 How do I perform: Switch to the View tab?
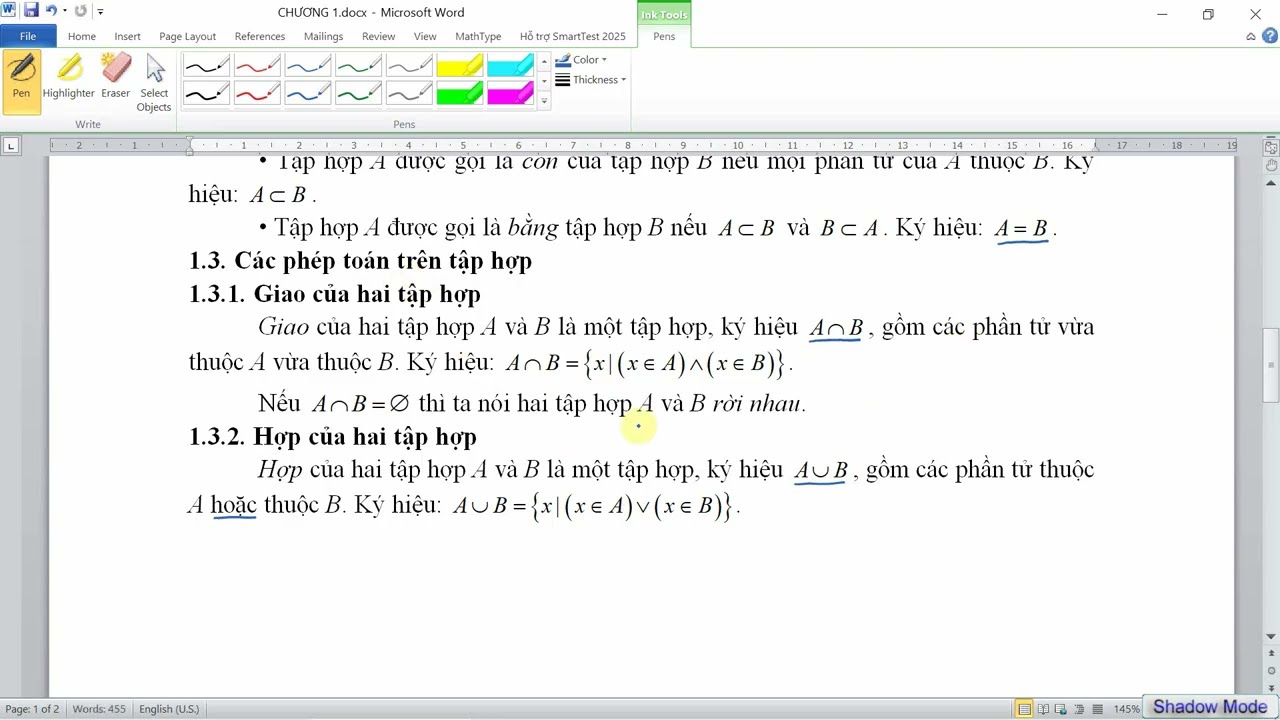tap(425, 36)
